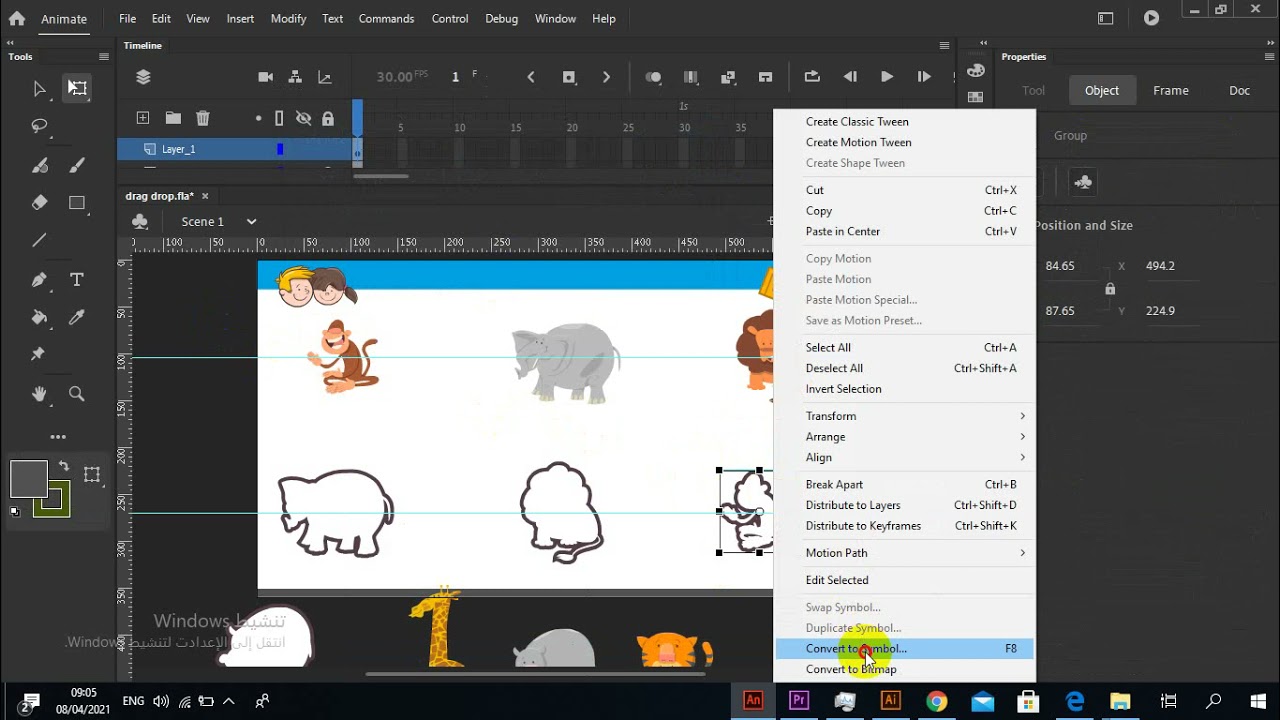Select the Text tool
Image resolution: width=1280 pixels, height=720 pixels.
click(77, 280)
